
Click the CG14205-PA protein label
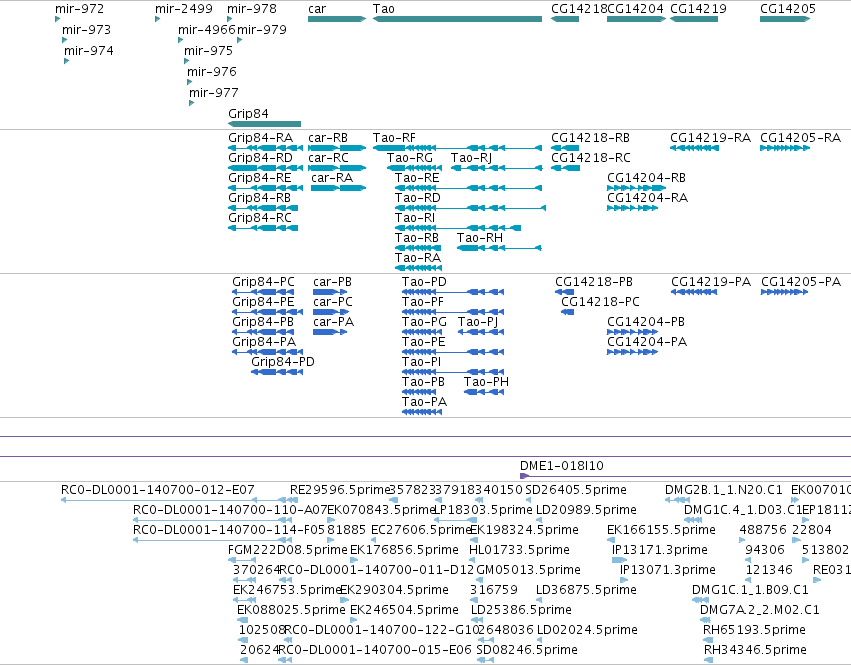click(801, 282)
